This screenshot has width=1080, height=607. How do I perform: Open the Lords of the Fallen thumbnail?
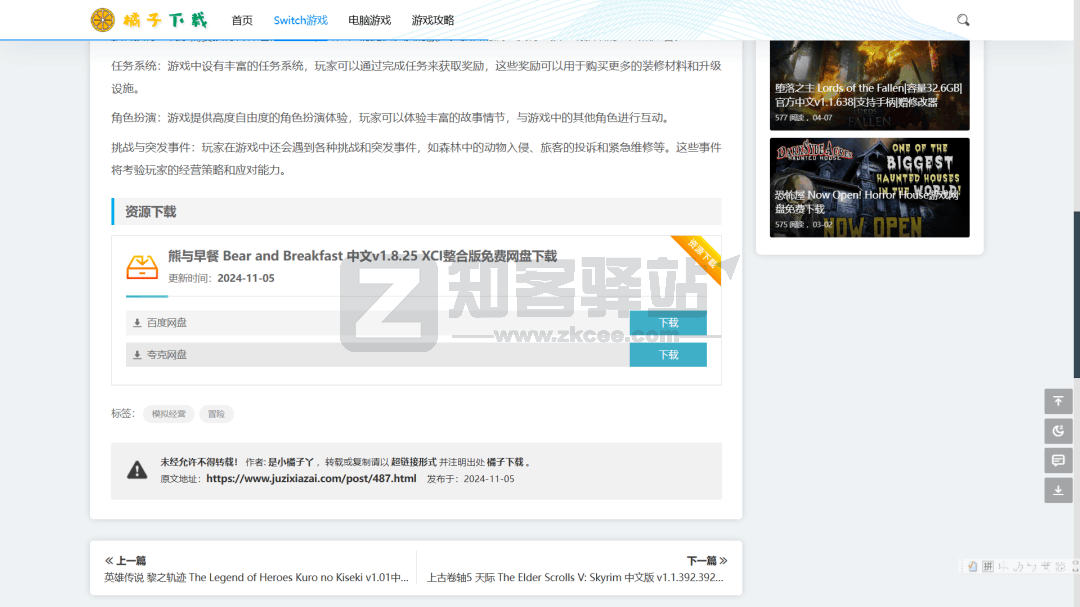869,85
